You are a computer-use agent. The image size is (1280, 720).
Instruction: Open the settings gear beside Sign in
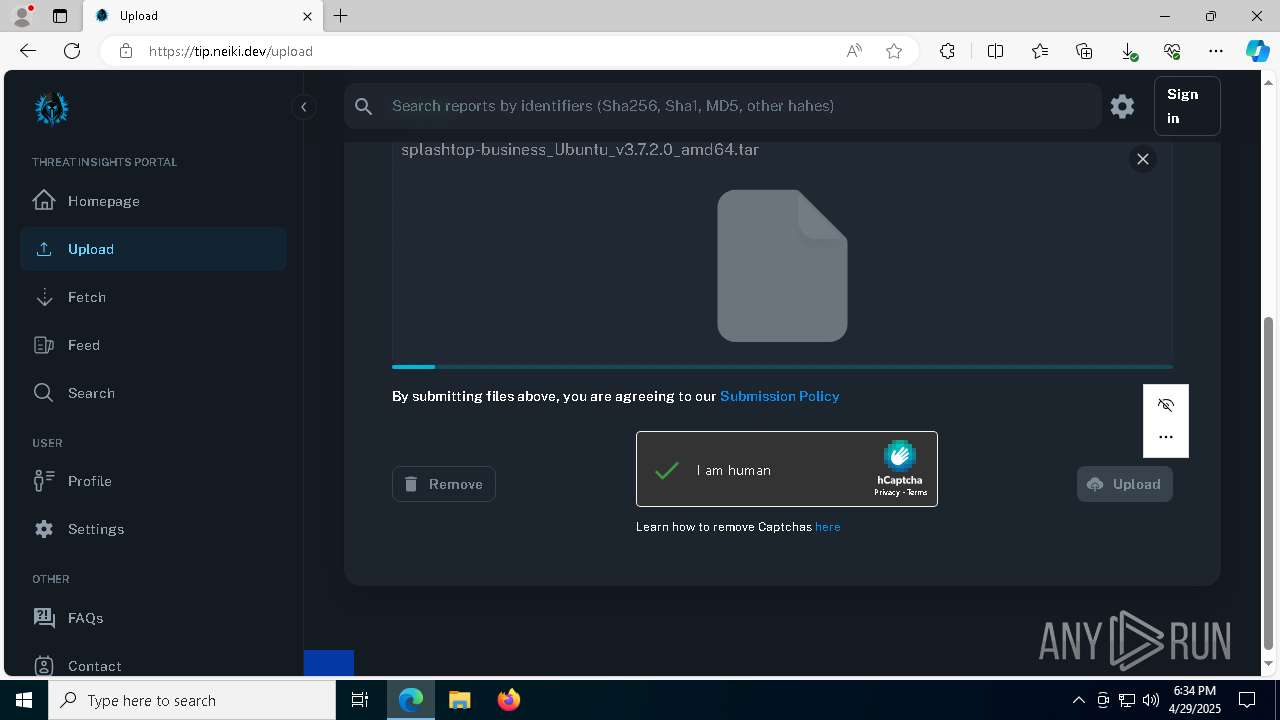pyautogui.click(x=1122, y=106)
